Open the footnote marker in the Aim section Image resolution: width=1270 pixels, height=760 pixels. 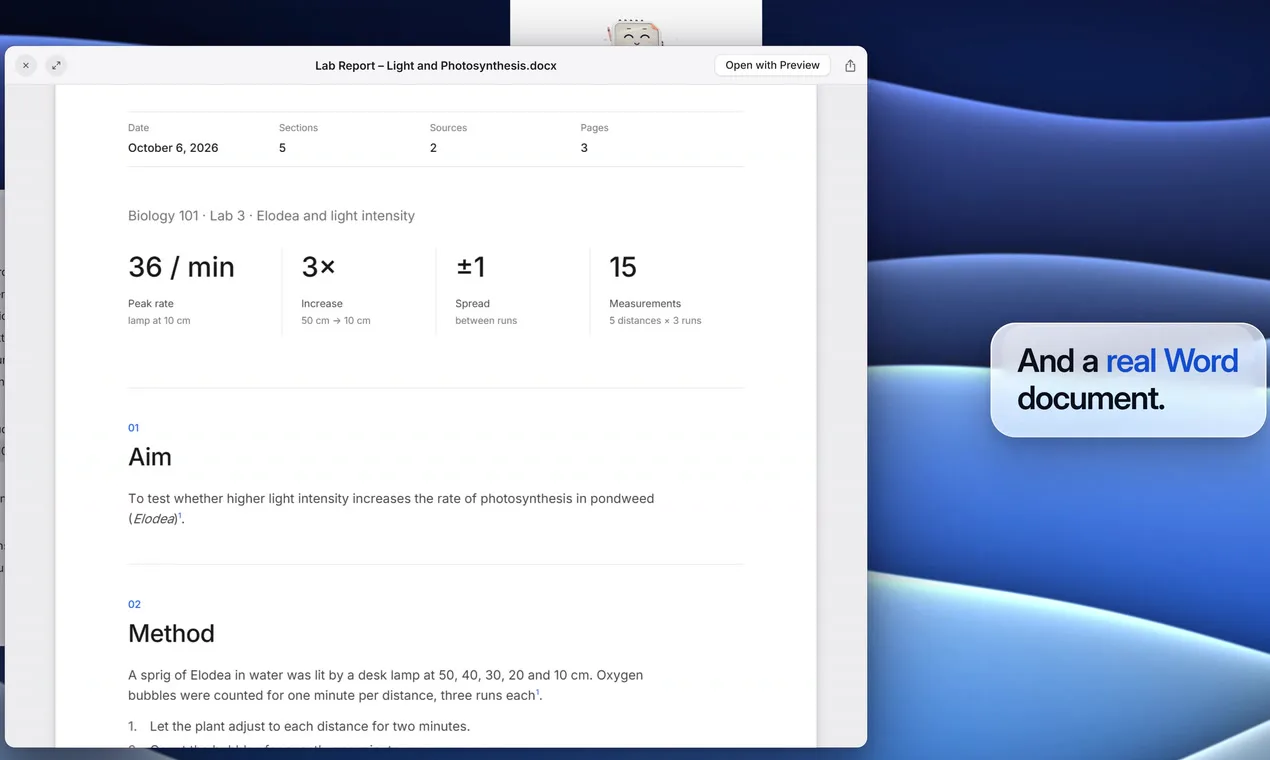click(x=180, y=515)
